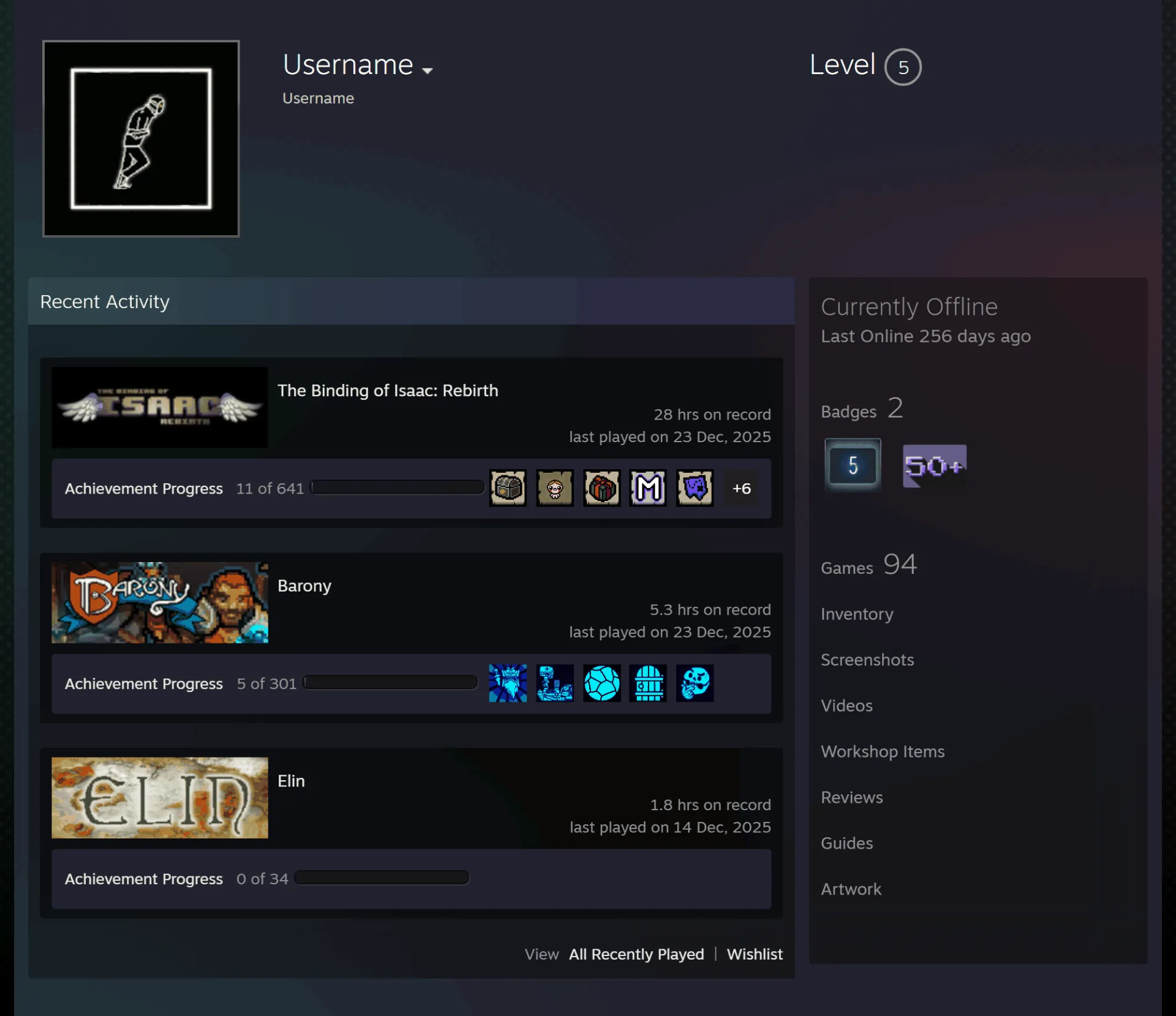Open the Inventory section

click(x=857, y=614)
